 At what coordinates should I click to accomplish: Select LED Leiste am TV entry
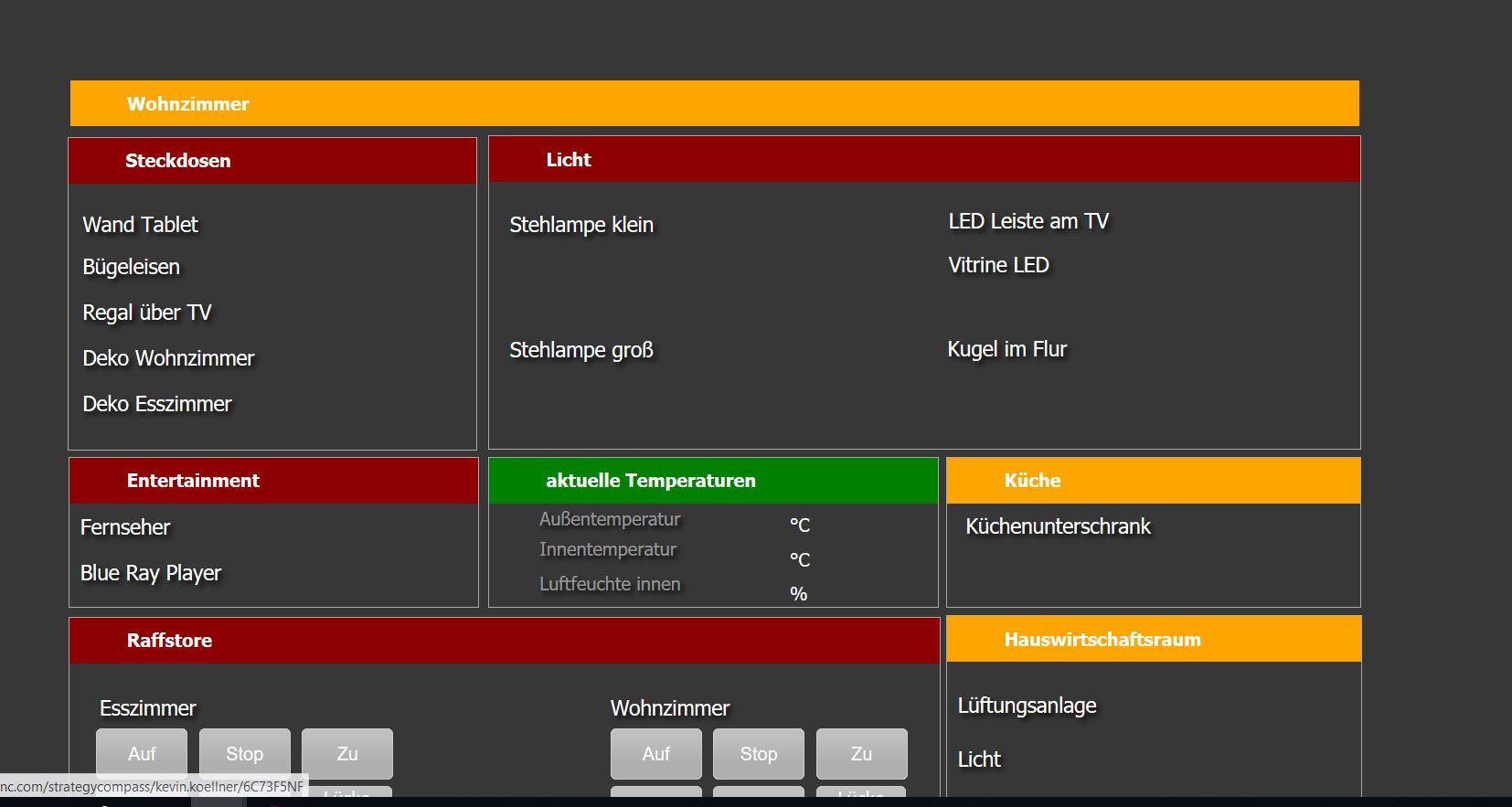point(1028,221)
